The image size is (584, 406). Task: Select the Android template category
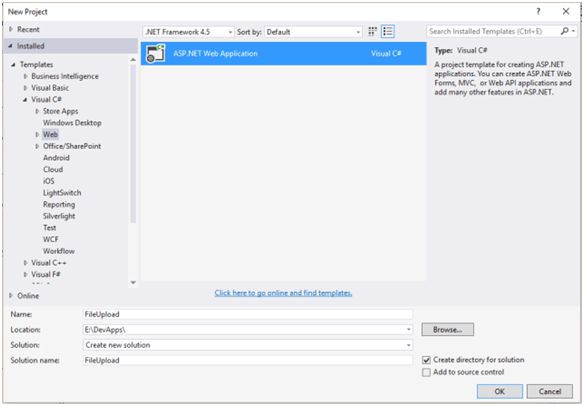56,158
